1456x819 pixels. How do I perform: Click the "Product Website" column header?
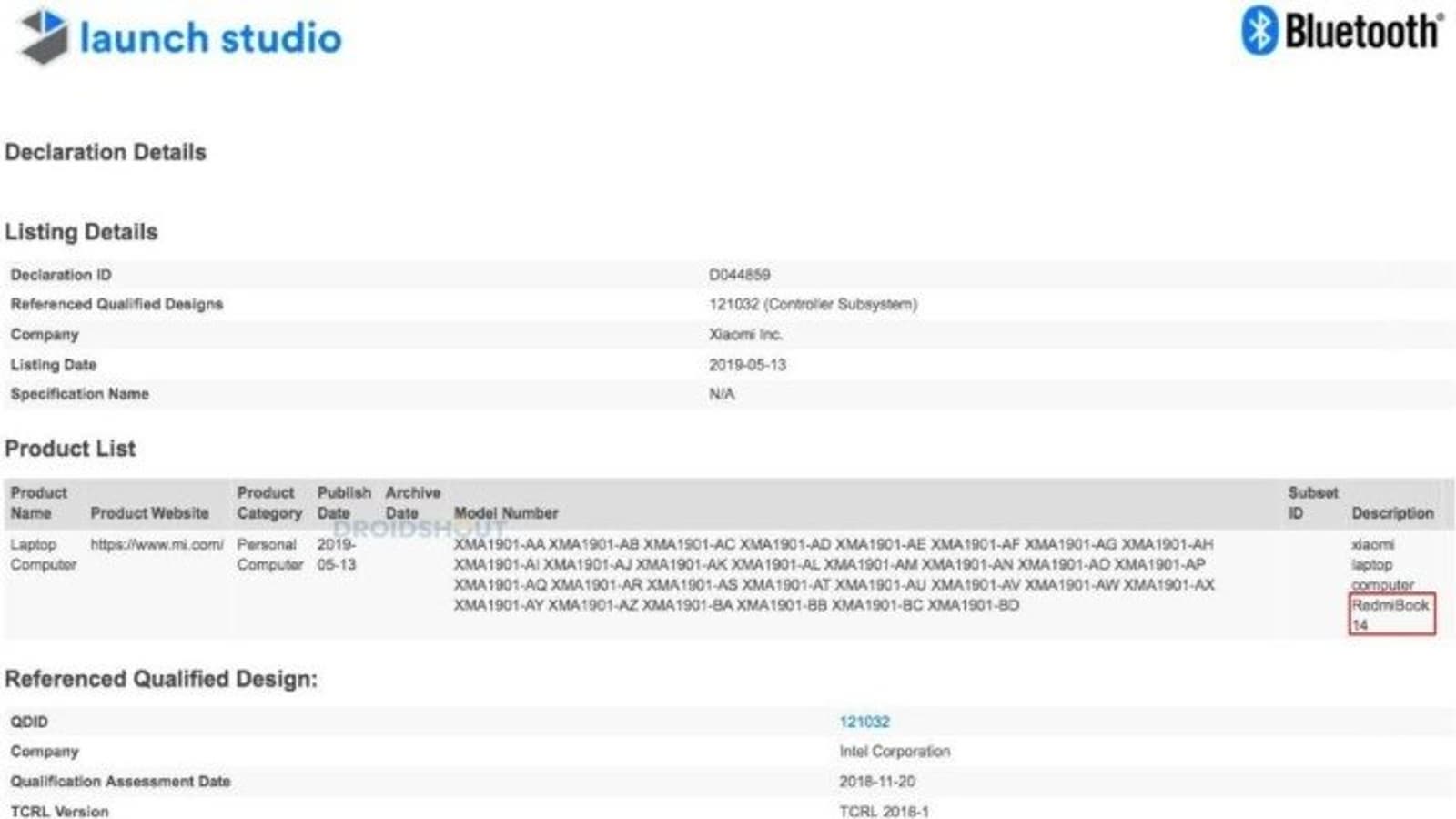[149, 513]
